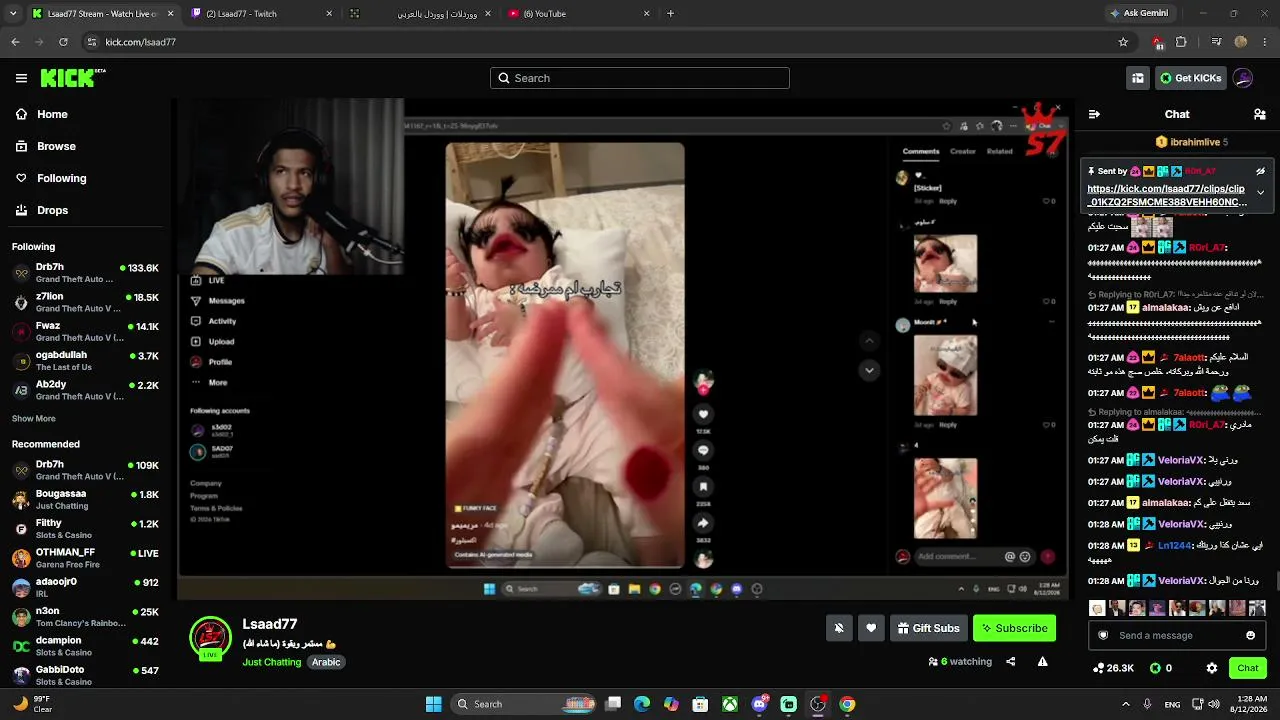Viewport: 1280px width, 720px height.
Task: Open the chat users list icon
Action: pyautogui.click(x=1260, y=114)
